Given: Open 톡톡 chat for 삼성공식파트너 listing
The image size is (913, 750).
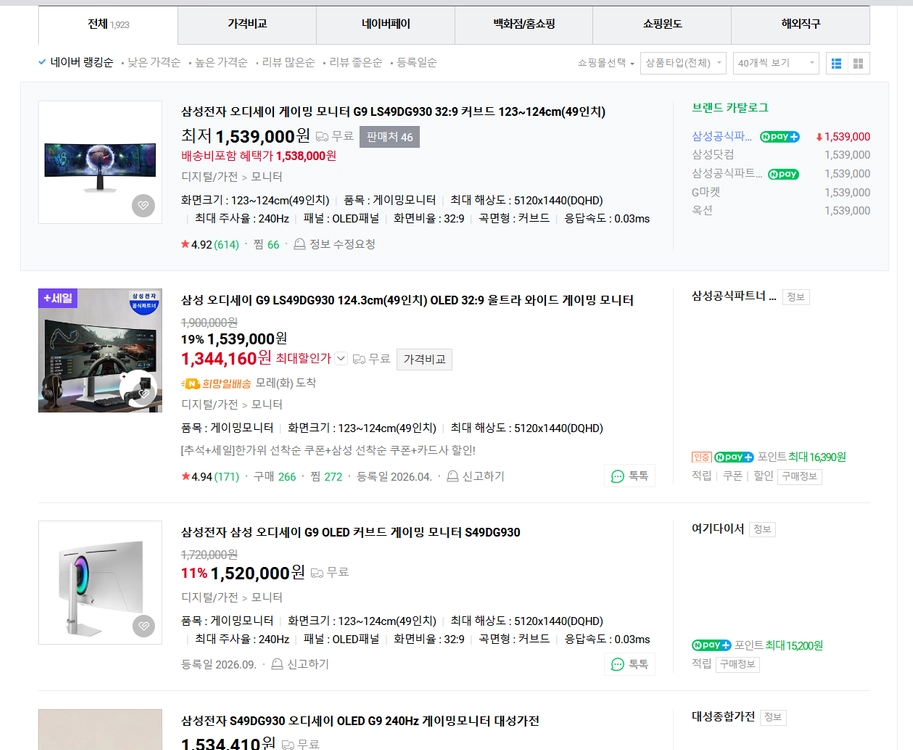Looking at the screenshot, I should (629, 476).
